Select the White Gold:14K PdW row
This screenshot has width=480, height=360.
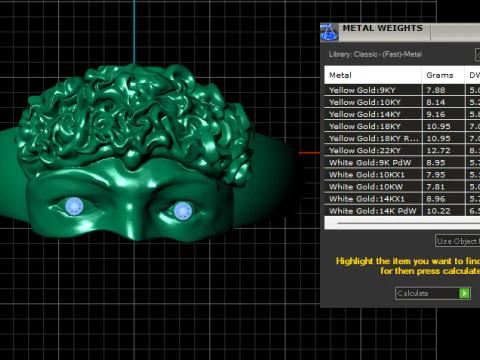[402, 211]
